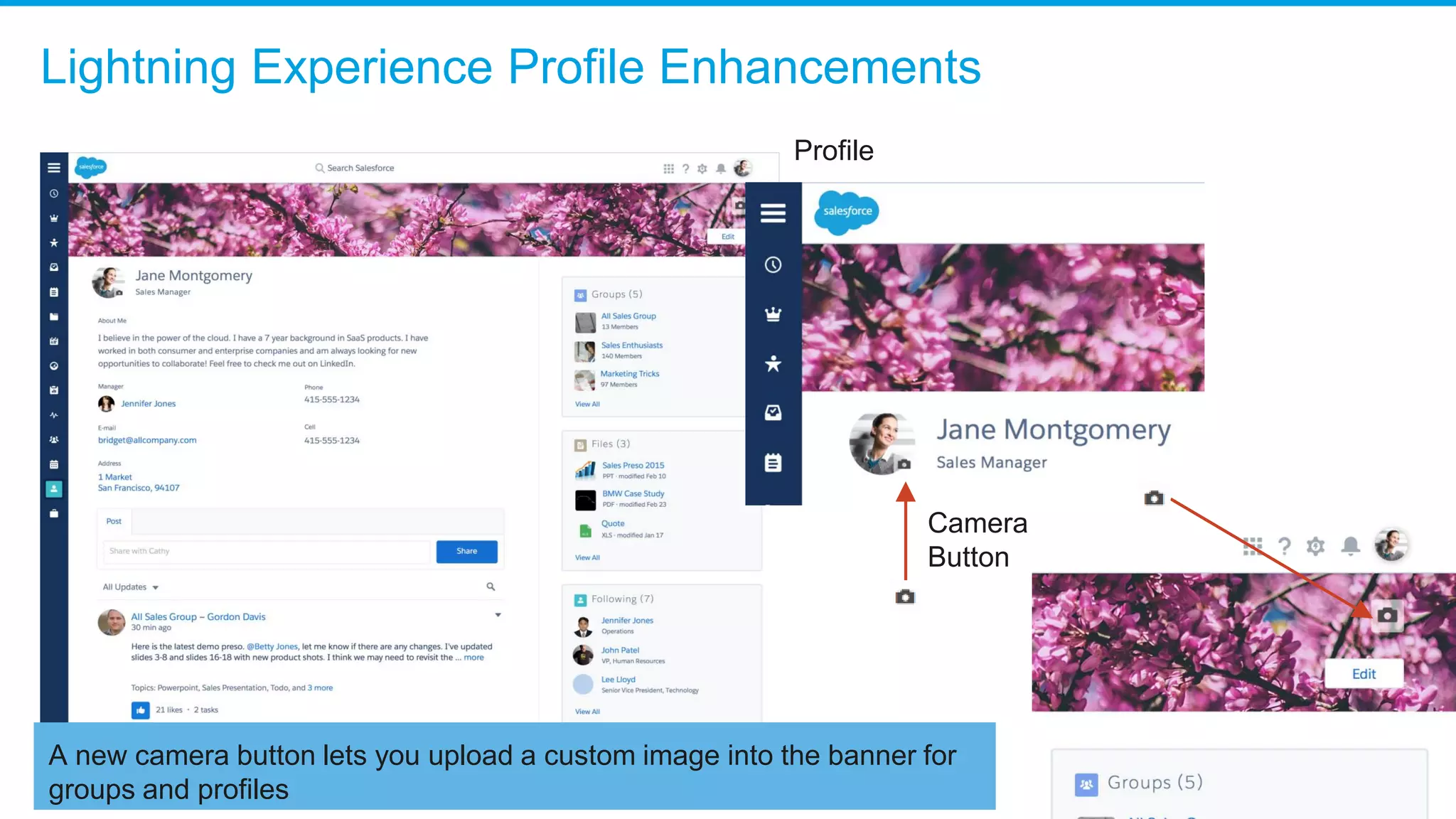1456x819 pixels.
Task: Open the Jennifer Jones manager link
Action: [148, 404]
